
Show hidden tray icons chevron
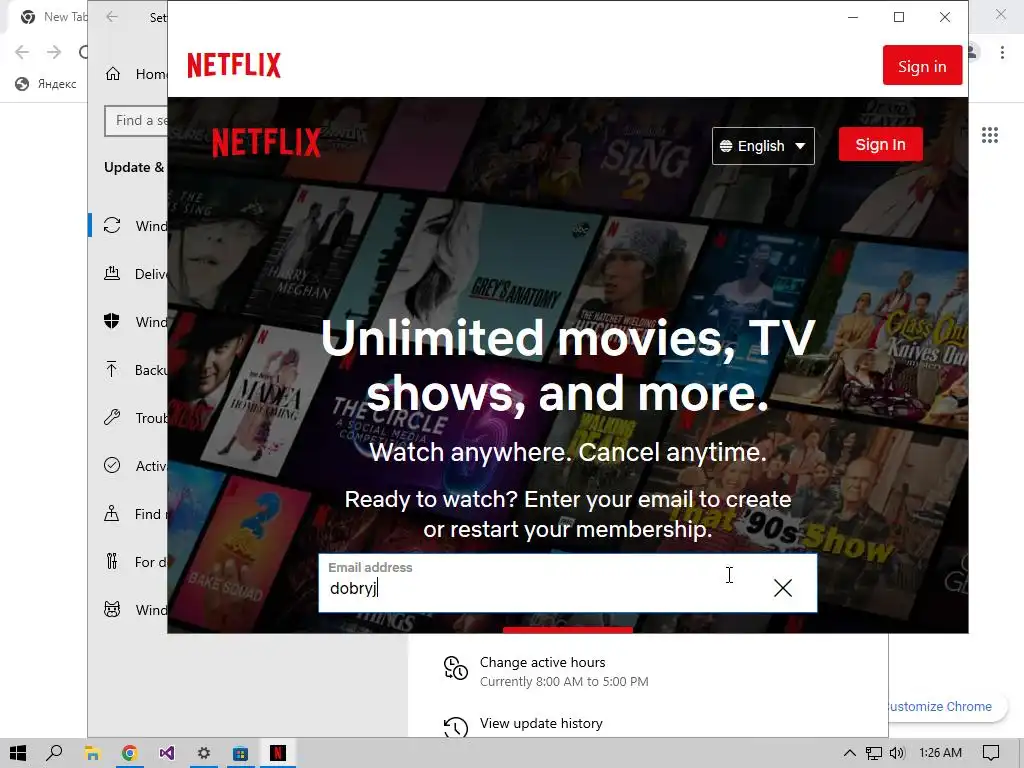pyautogui.click(x=850, y=753)
